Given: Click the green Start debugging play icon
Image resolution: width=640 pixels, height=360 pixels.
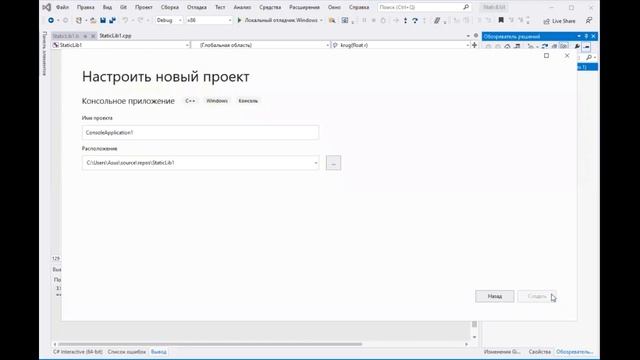Looking at the screenshot, I should tap(240, 20).
